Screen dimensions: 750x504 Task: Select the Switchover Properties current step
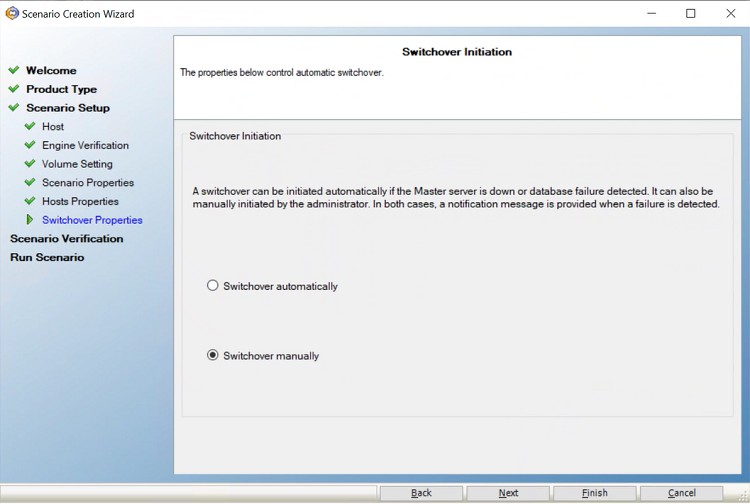tap(92, 220)
